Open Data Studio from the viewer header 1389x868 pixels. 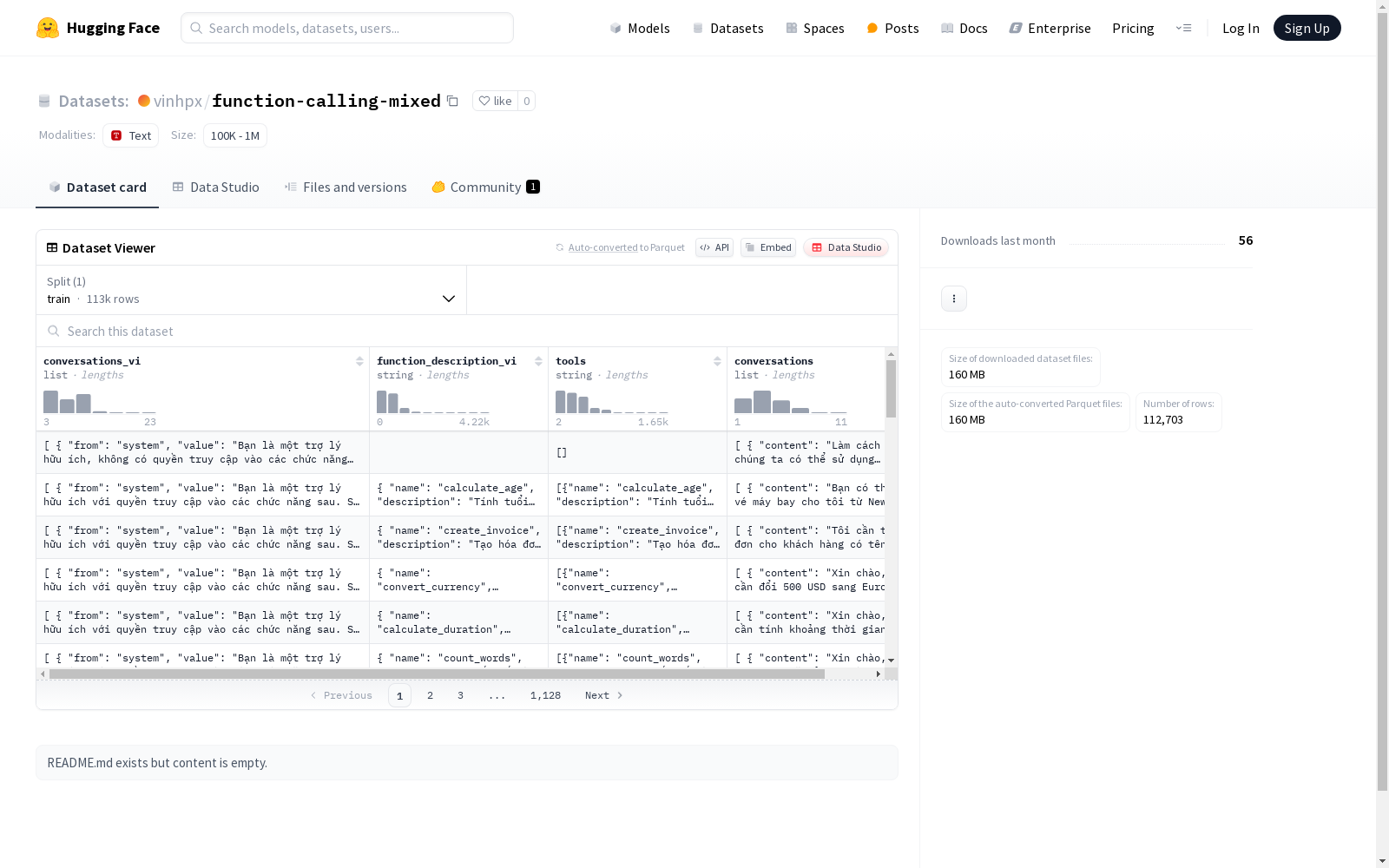(x=846, y=247)
